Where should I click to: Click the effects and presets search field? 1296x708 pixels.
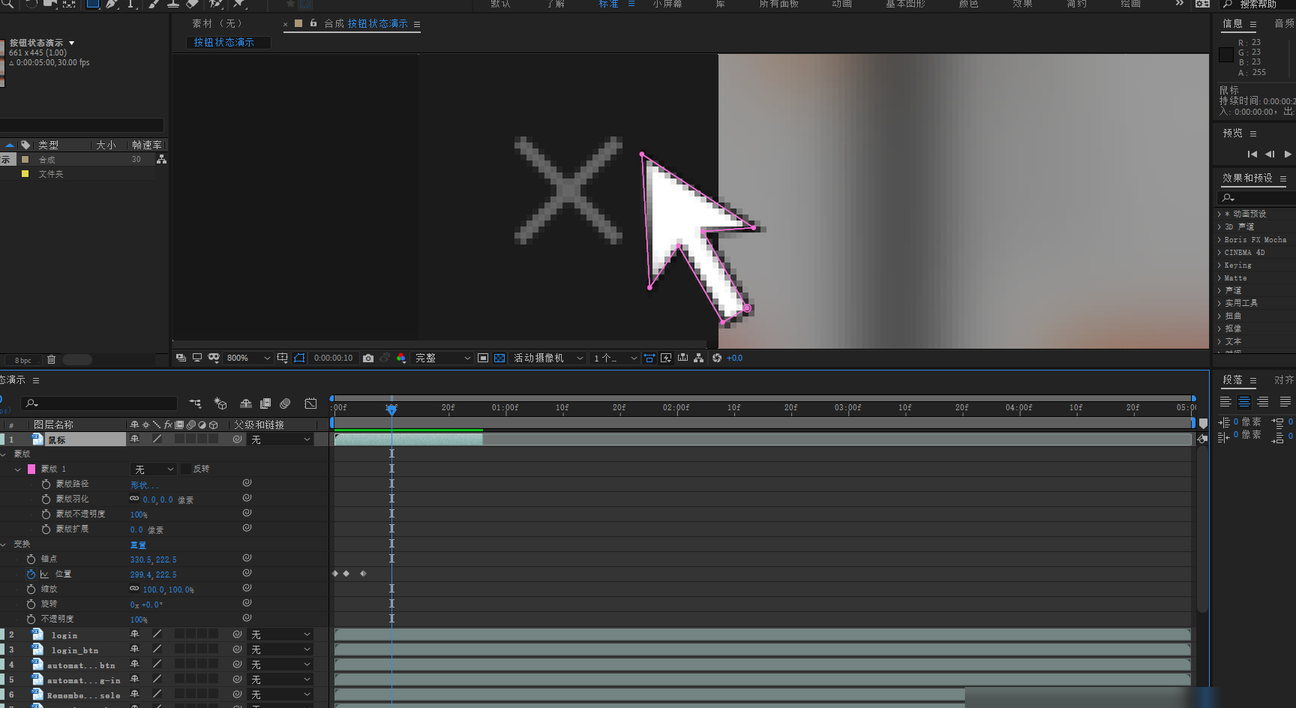(1256, 198)
